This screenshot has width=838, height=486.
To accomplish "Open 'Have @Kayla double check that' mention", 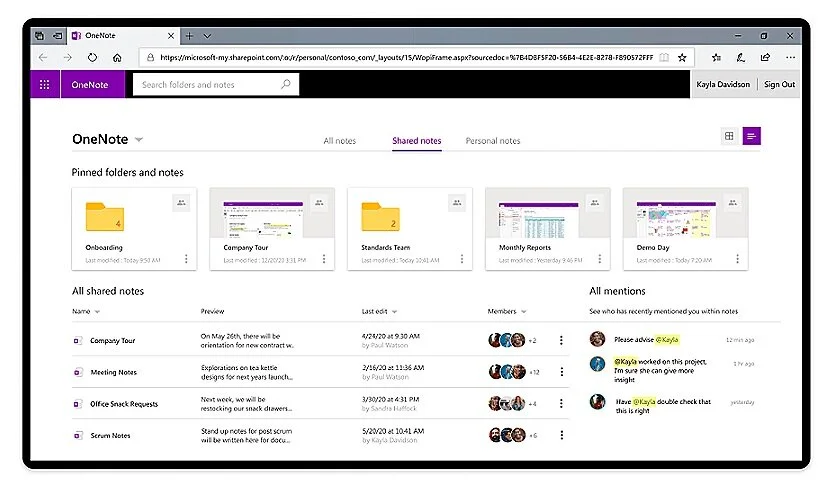I will click(x=663, y=406).
